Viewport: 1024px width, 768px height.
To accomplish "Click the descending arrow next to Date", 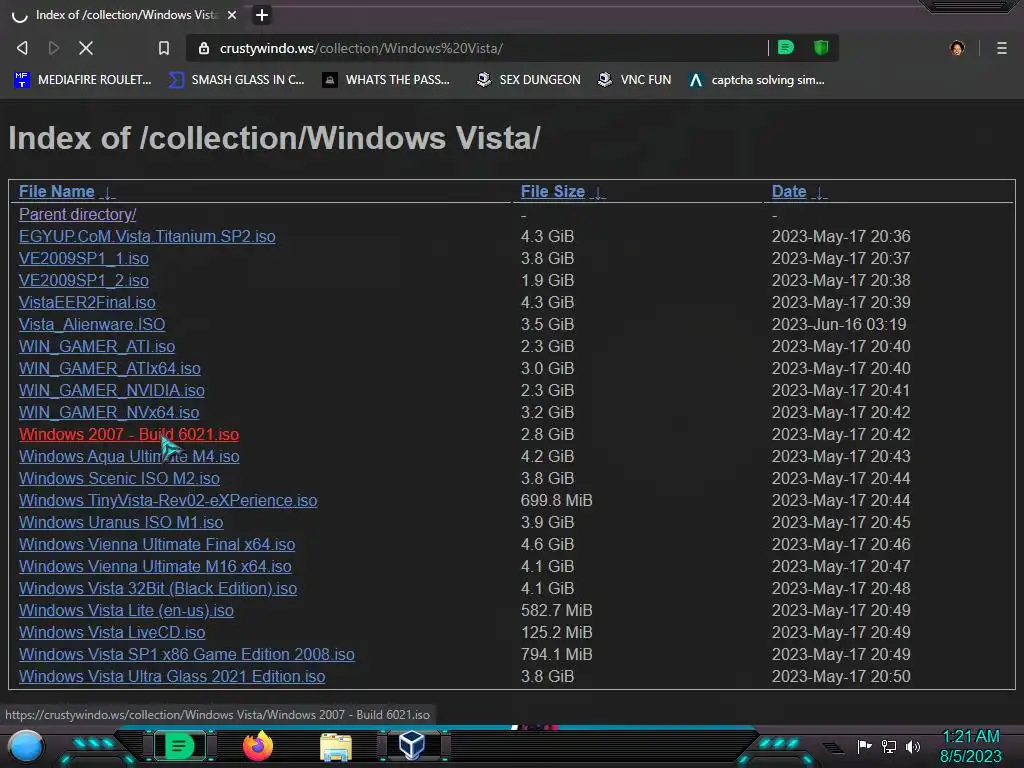I will pyautogui.click(x=820, y=193).
